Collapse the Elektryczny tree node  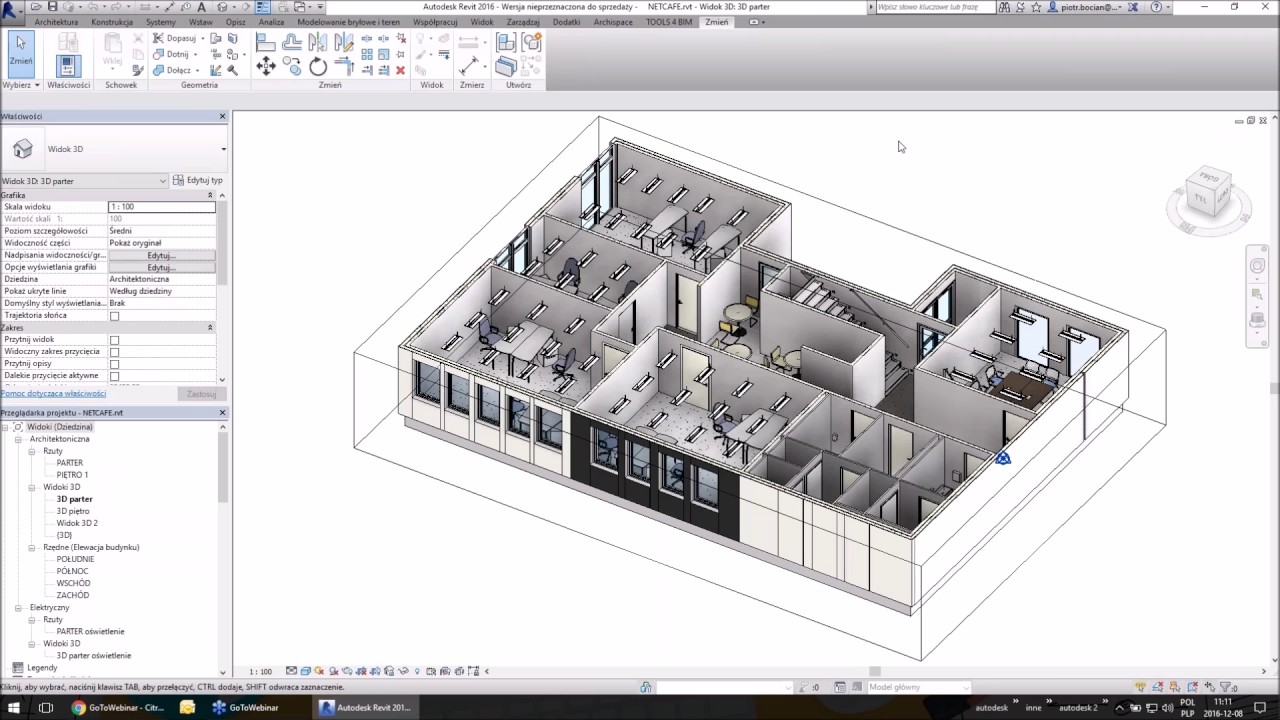[x=18, y=607]
